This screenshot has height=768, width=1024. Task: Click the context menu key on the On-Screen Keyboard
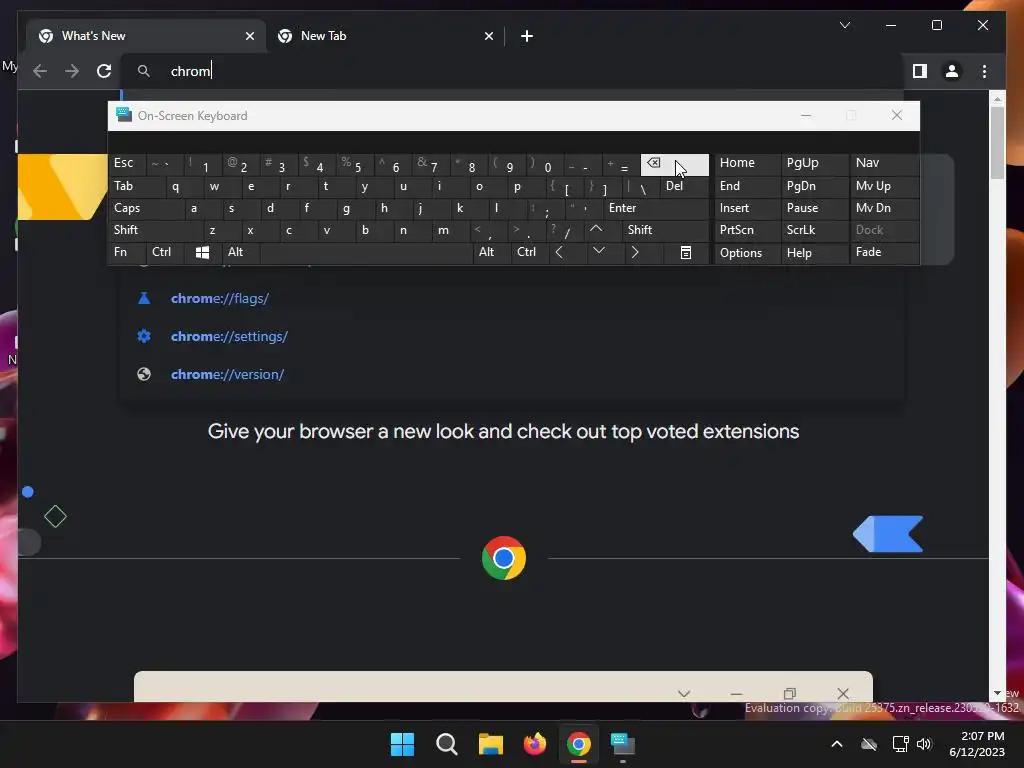[x=686, y=253]
